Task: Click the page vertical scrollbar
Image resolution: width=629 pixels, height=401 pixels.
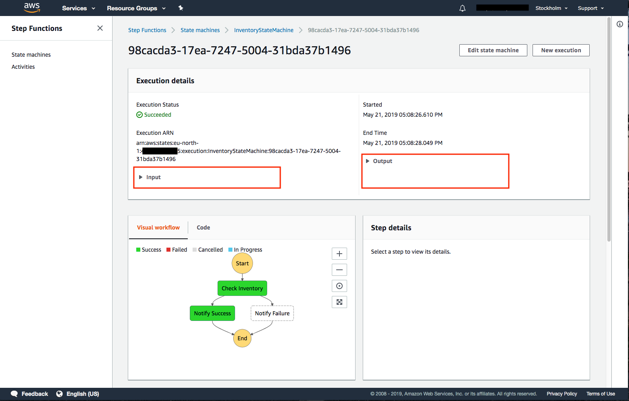Action: pyautogui.click(x=609, y=128)
